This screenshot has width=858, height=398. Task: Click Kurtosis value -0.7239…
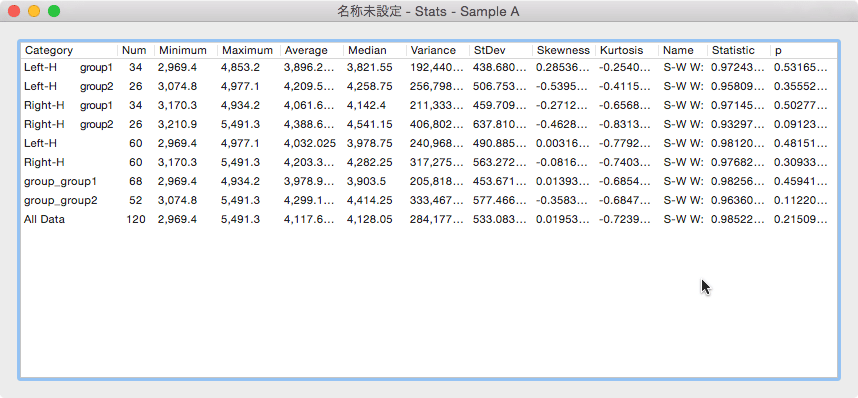[625, 220]
